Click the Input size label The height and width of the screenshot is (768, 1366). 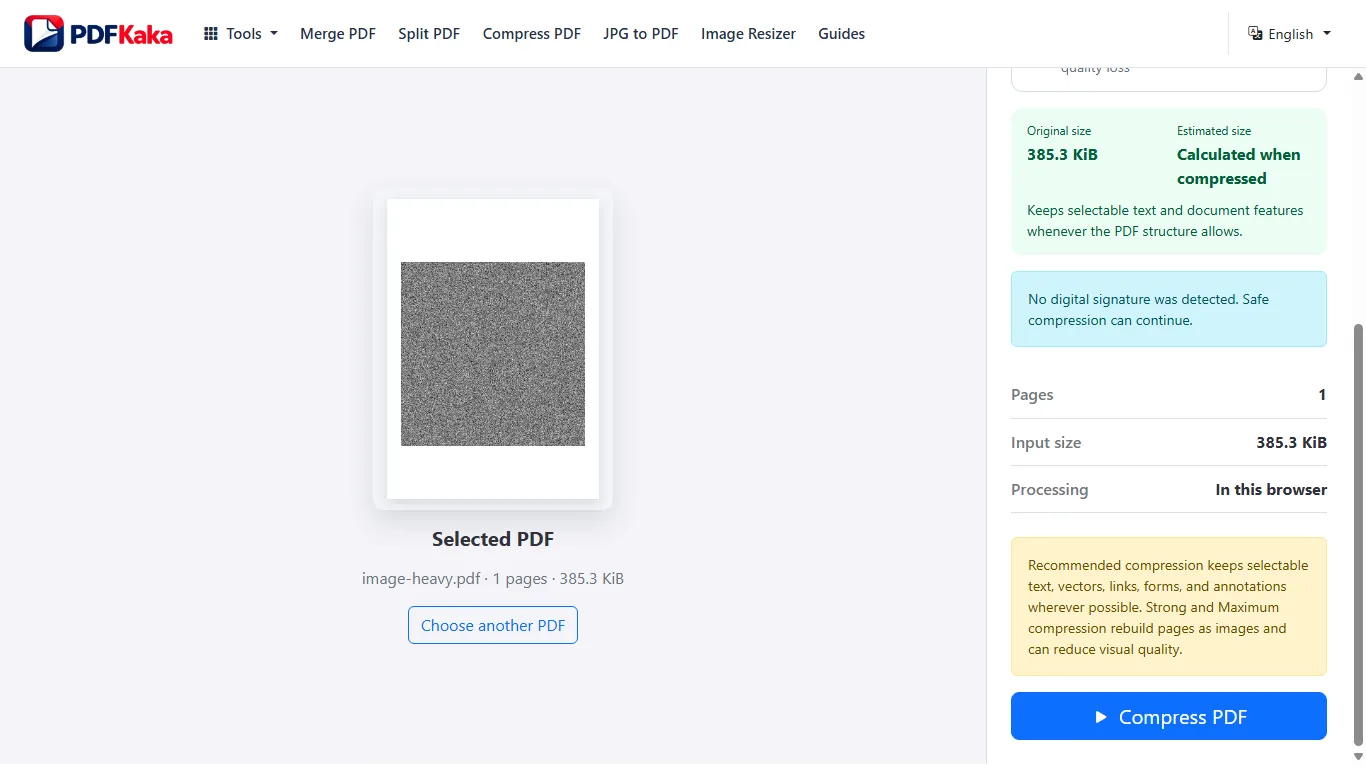tap(1046, 442)
